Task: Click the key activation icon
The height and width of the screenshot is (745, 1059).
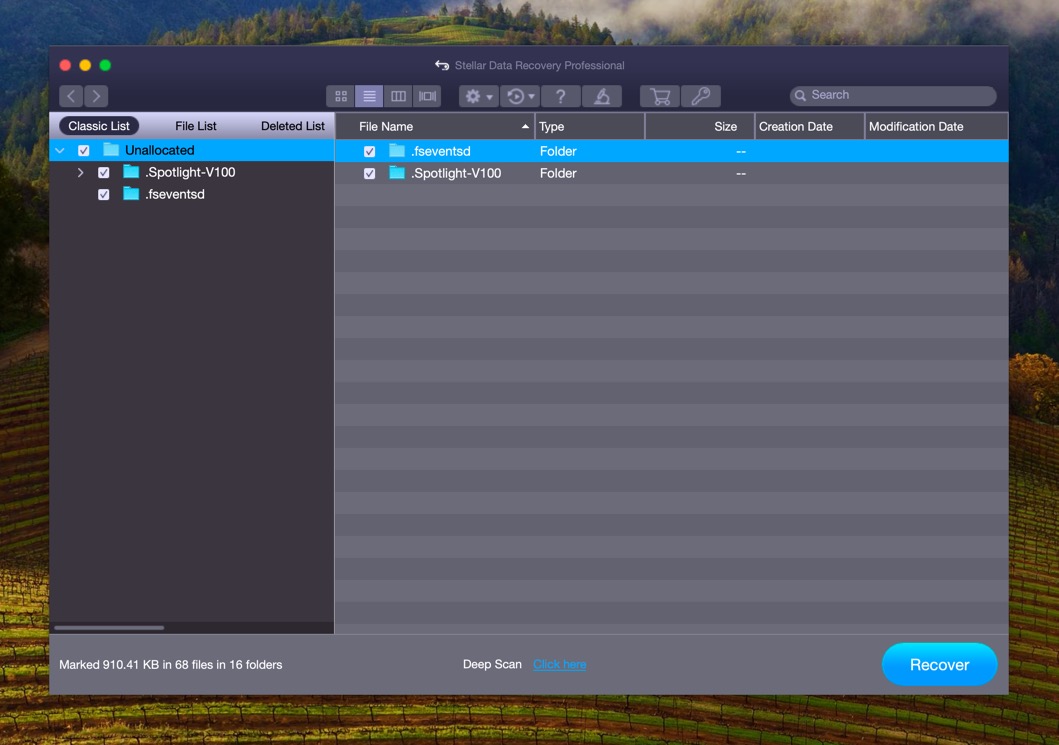Action: (x=701, y=96)
